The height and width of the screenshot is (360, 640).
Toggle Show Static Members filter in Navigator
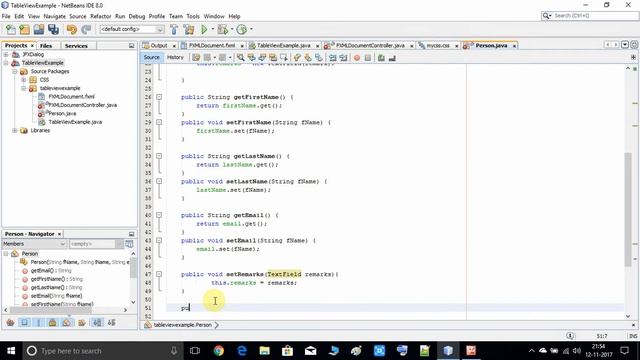click(x=39, y=322)
